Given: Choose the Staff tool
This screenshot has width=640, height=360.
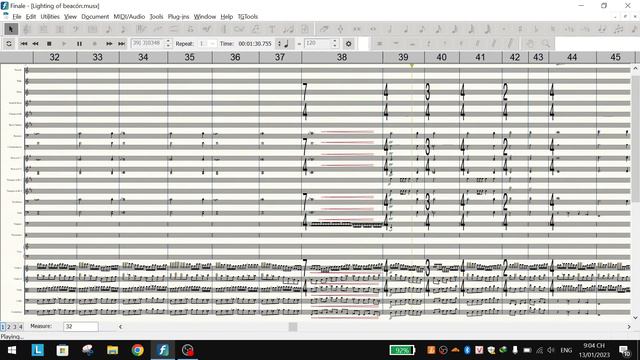Looking at the screenshot, I should [27, 29].
